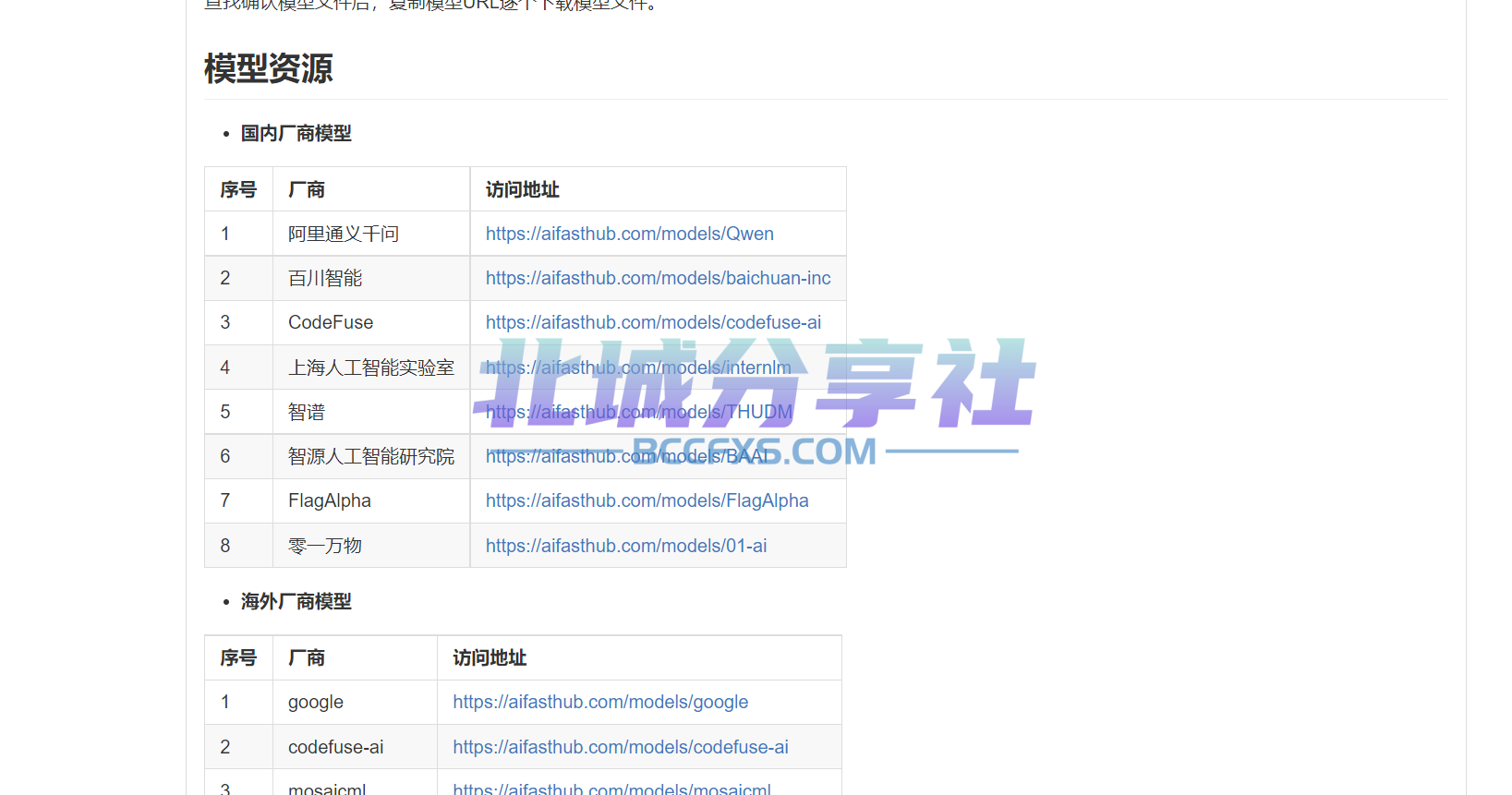Select the 智源人工智能研究院 vendor cell
Image resolution: width=1512 pixels, height=795 pixels.
pyautogui.click(x=371, y=456)
